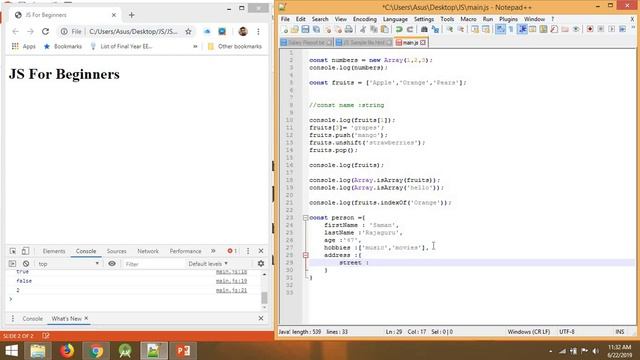Close the main.js tab with its X

coord(423,42)
